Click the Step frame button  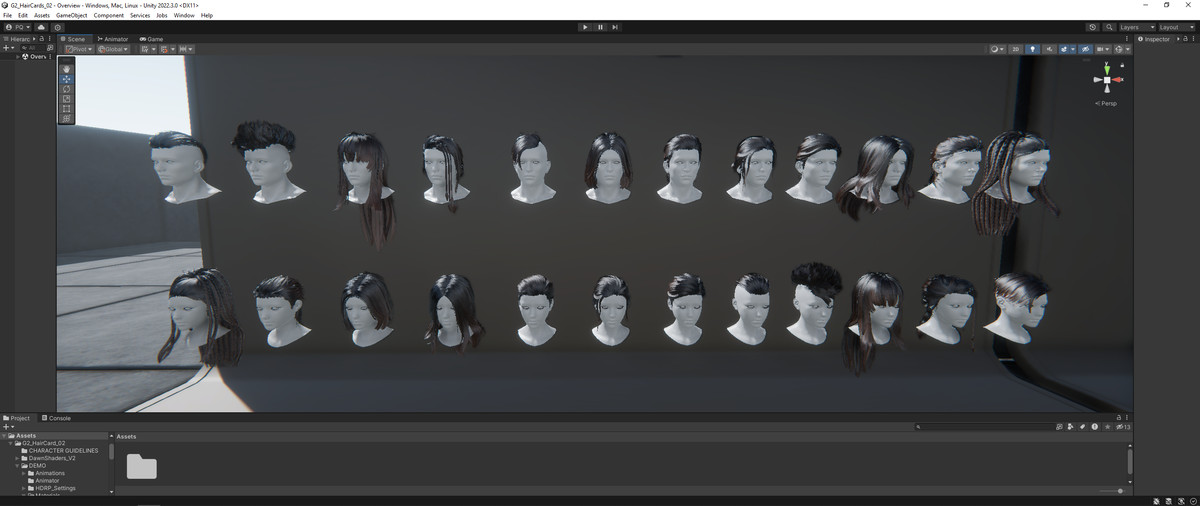click(615, 27)
